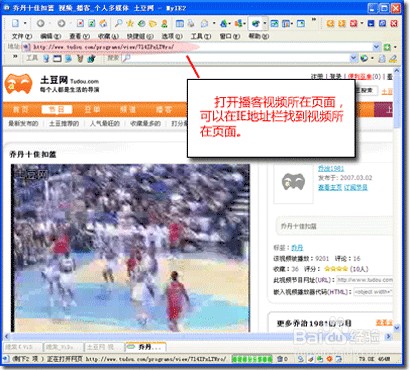Image resolution: width=410 pixels, height=370 pixels.
Task: Open the 帮助 (Help) menu
Action: pos(259,36)
